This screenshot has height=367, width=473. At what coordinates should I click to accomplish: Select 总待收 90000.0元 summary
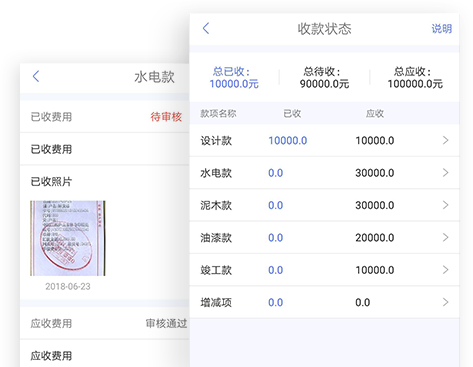(x=324, y=77)
